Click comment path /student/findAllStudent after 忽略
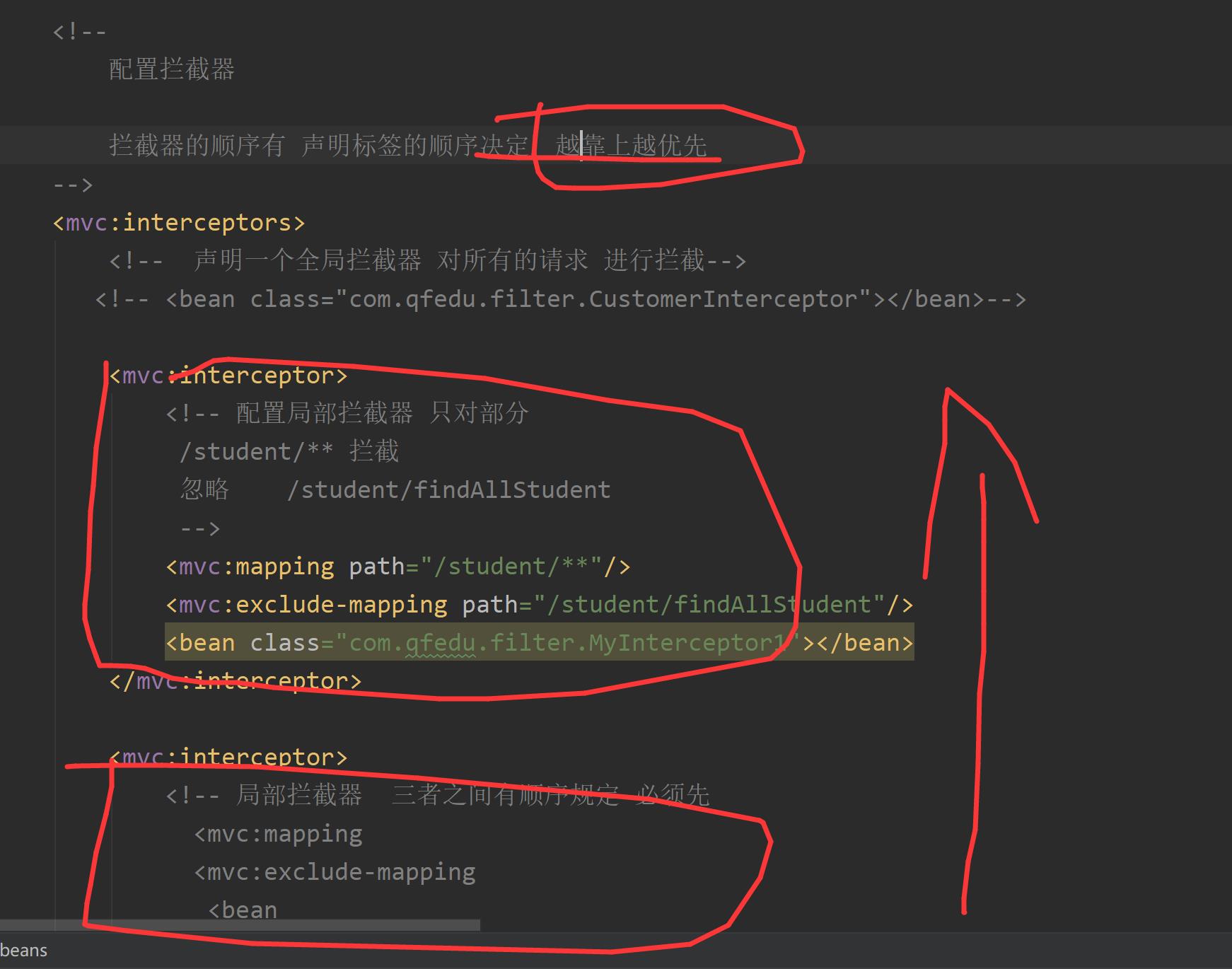This screenshot has height=969, width=1232. tap(449, 489)
